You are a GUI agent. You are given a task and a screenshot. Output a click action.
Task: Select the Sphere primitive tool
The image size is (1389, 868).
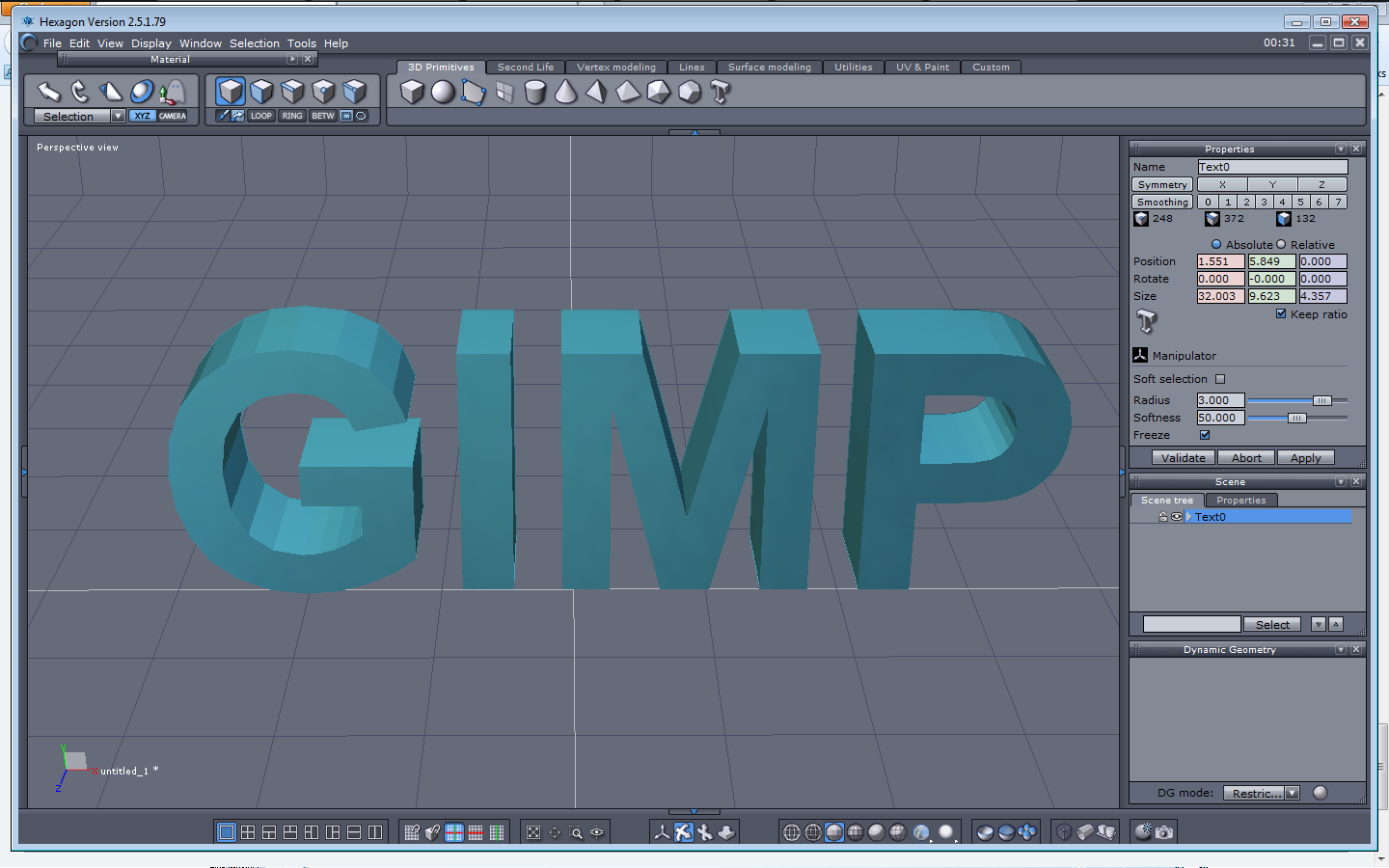[443, 92]
